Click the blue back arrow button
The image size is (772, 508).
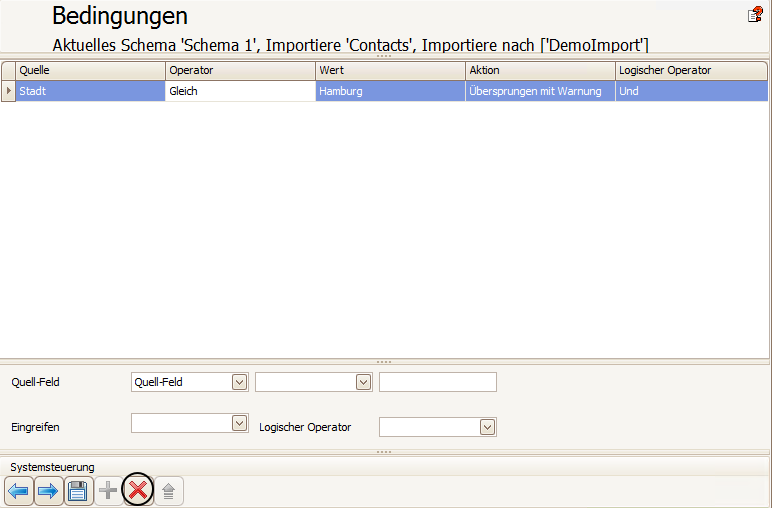[19, 491]
